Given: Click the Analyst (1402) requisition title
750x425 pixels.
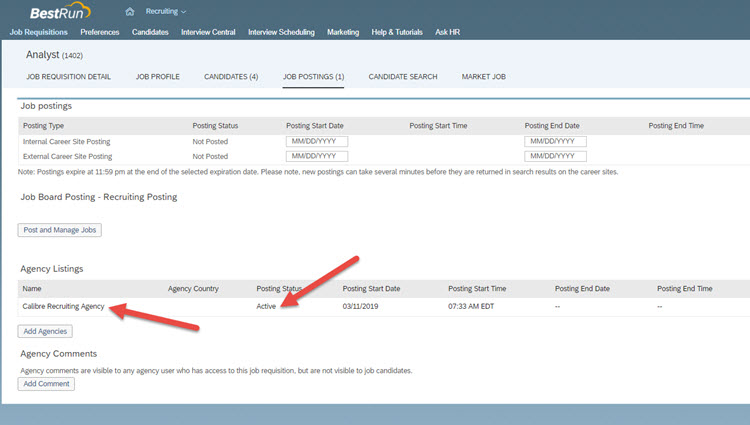Looking at the screenshot, I should [x=54, y=55].
